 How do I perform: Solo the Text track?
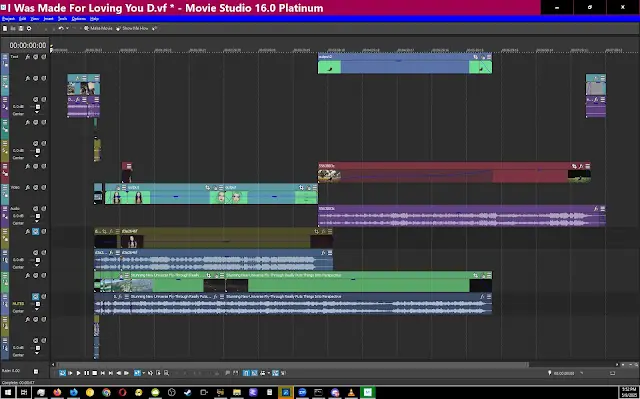pos(43,57)
